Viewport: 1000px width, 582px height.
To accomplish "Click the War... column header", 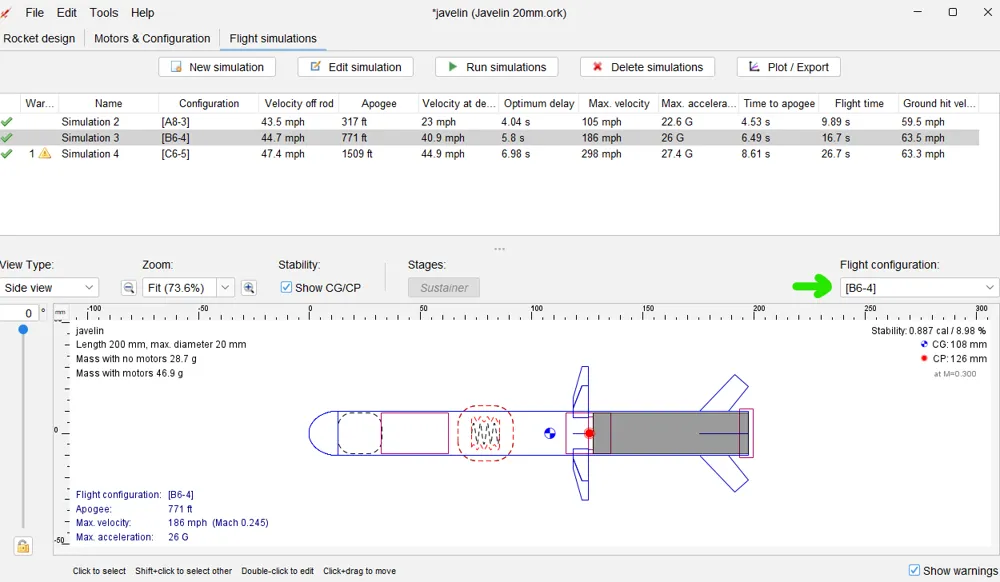I will click(39, 103).
